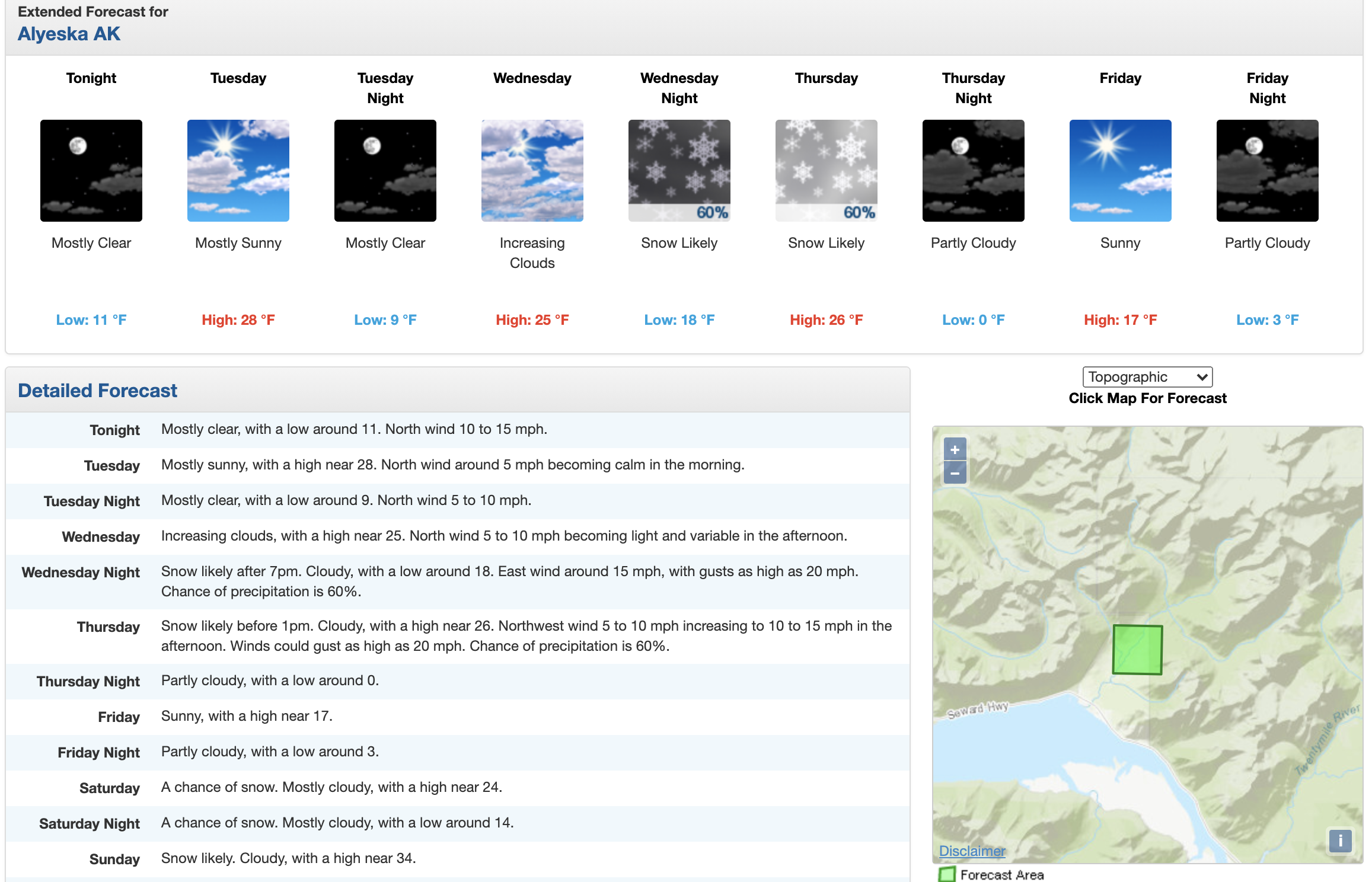Click the 'Click Map For Forecast' label

1148,398
